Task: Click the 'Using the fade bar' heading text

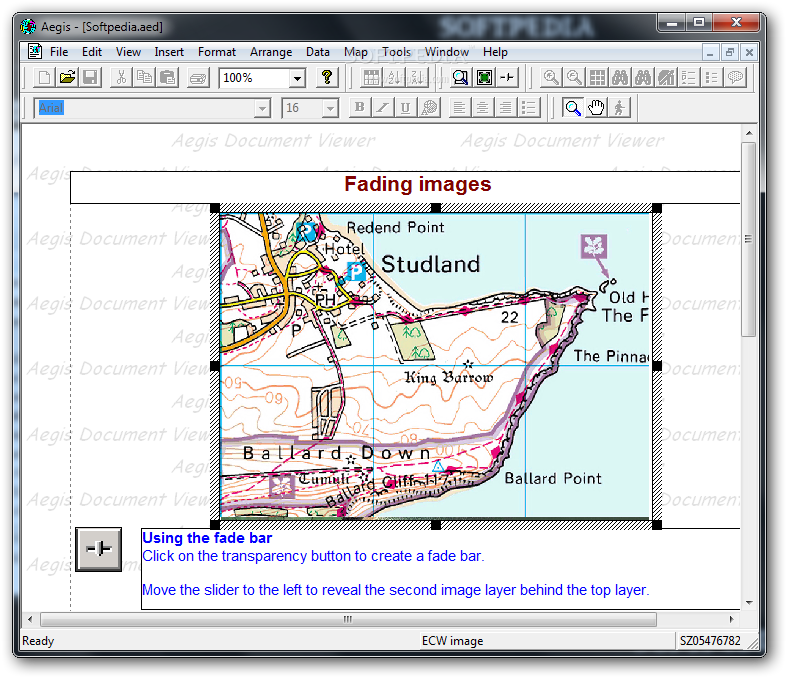Action: click(207, 538)
